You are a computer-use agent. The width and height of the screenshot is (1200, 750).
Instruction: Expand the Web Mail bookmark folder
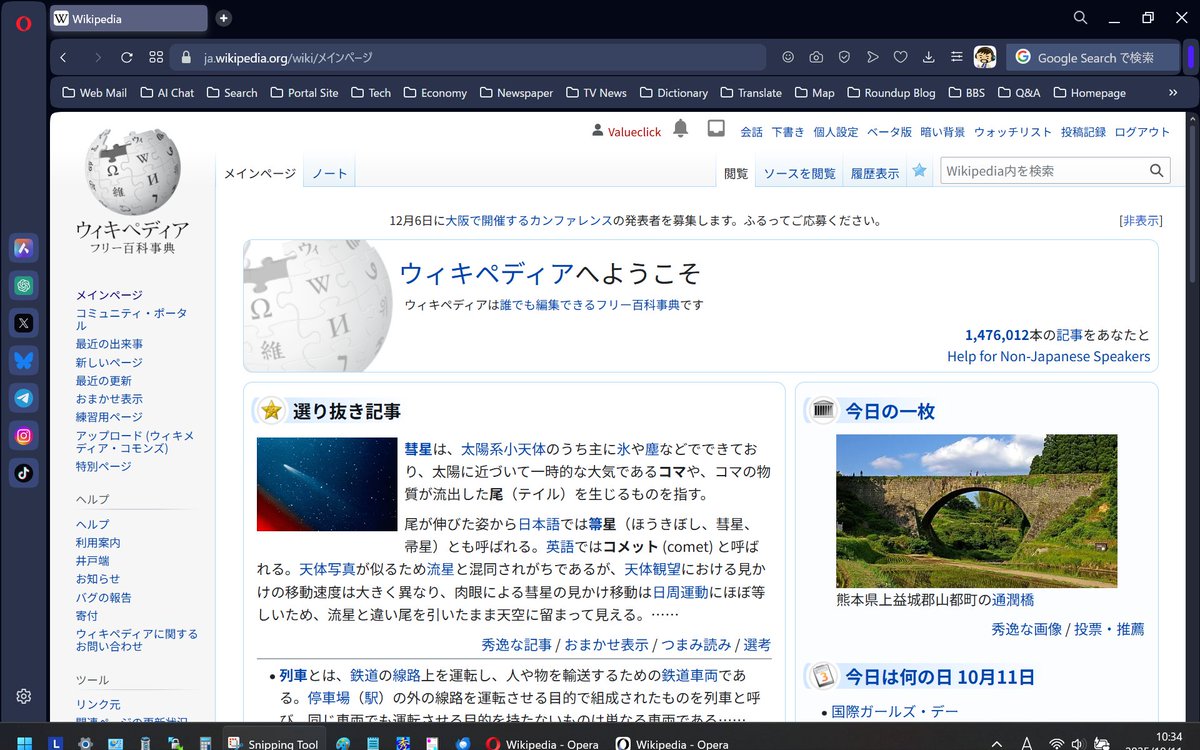pos(95,93)
